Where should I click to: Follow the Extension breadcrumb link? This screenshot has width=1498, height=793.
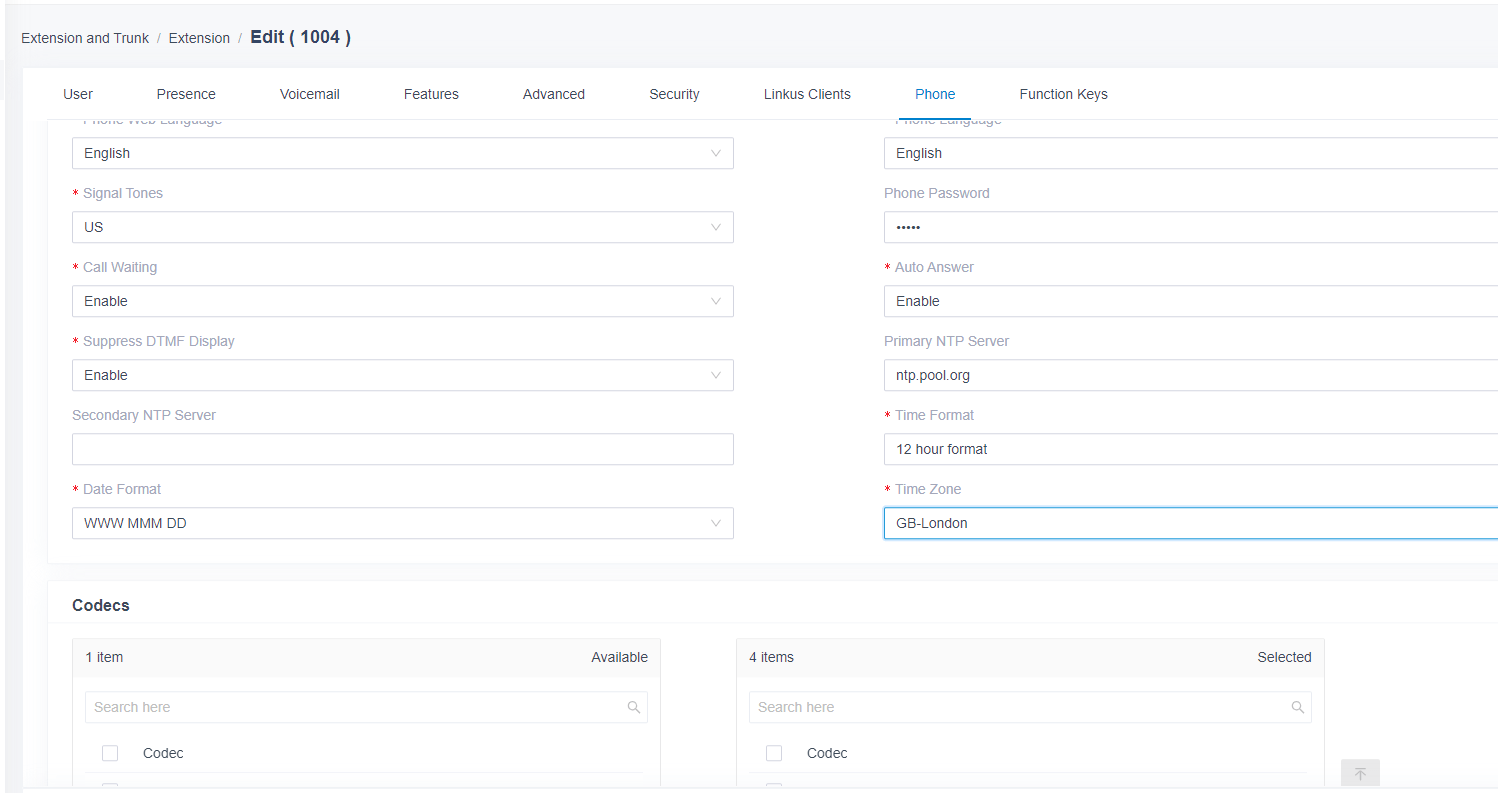tap(199, 38)
